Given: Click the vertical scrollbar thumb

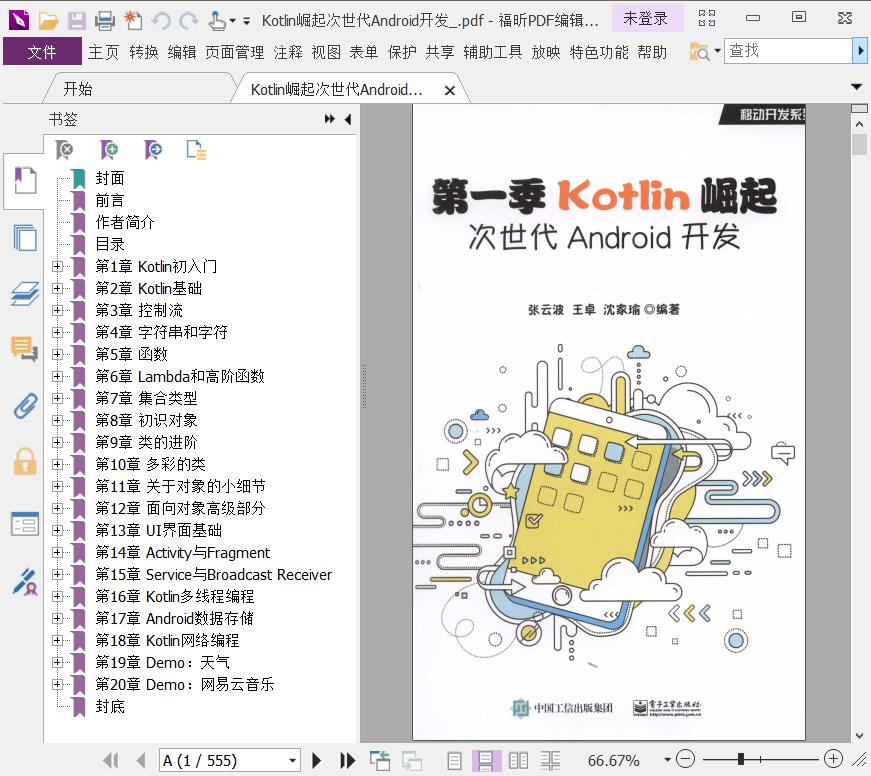Looking at the screenshot, I should coord(859,145).
